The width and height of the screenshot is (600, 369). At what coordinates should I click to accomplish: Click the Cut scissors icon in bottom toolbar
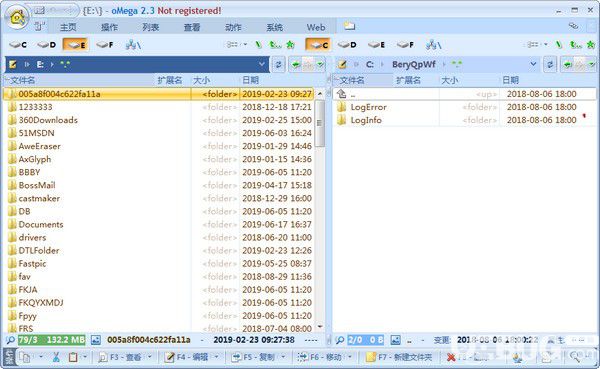(x=56, y=357)
